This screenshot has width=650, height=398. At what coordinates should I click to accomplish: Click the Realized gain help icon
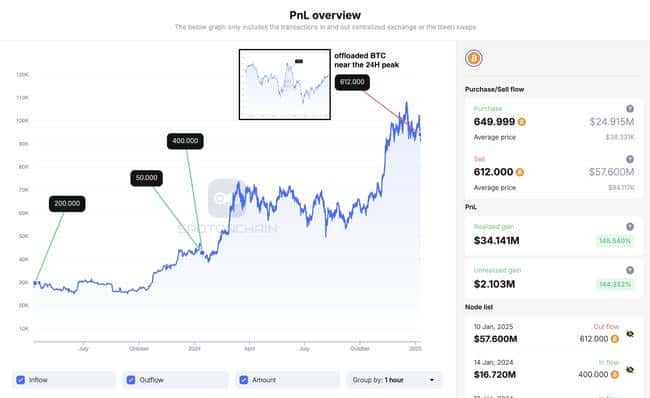tap(630, 226)
